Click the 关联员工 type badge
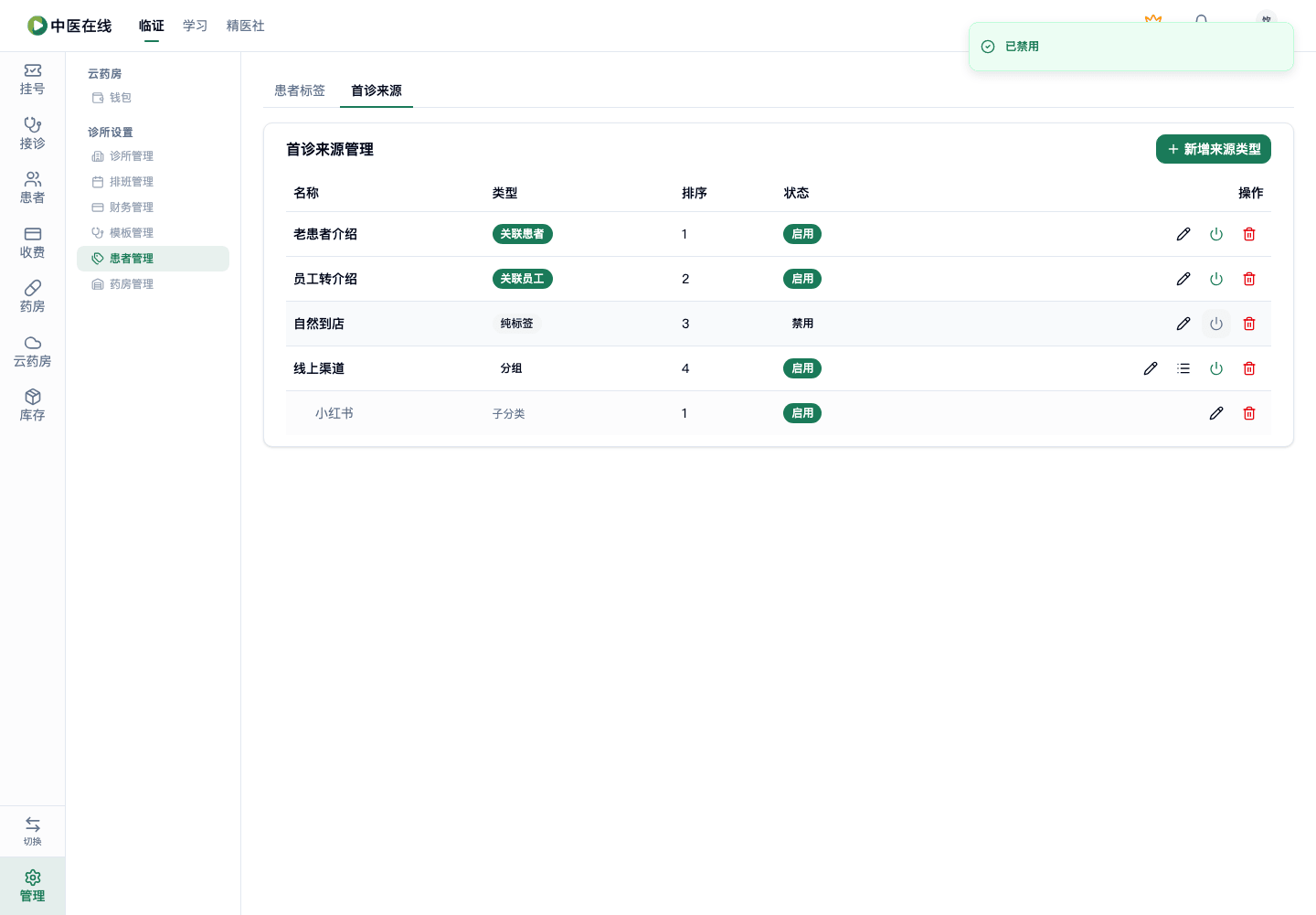1316x915 pixels. pos(522,279)
